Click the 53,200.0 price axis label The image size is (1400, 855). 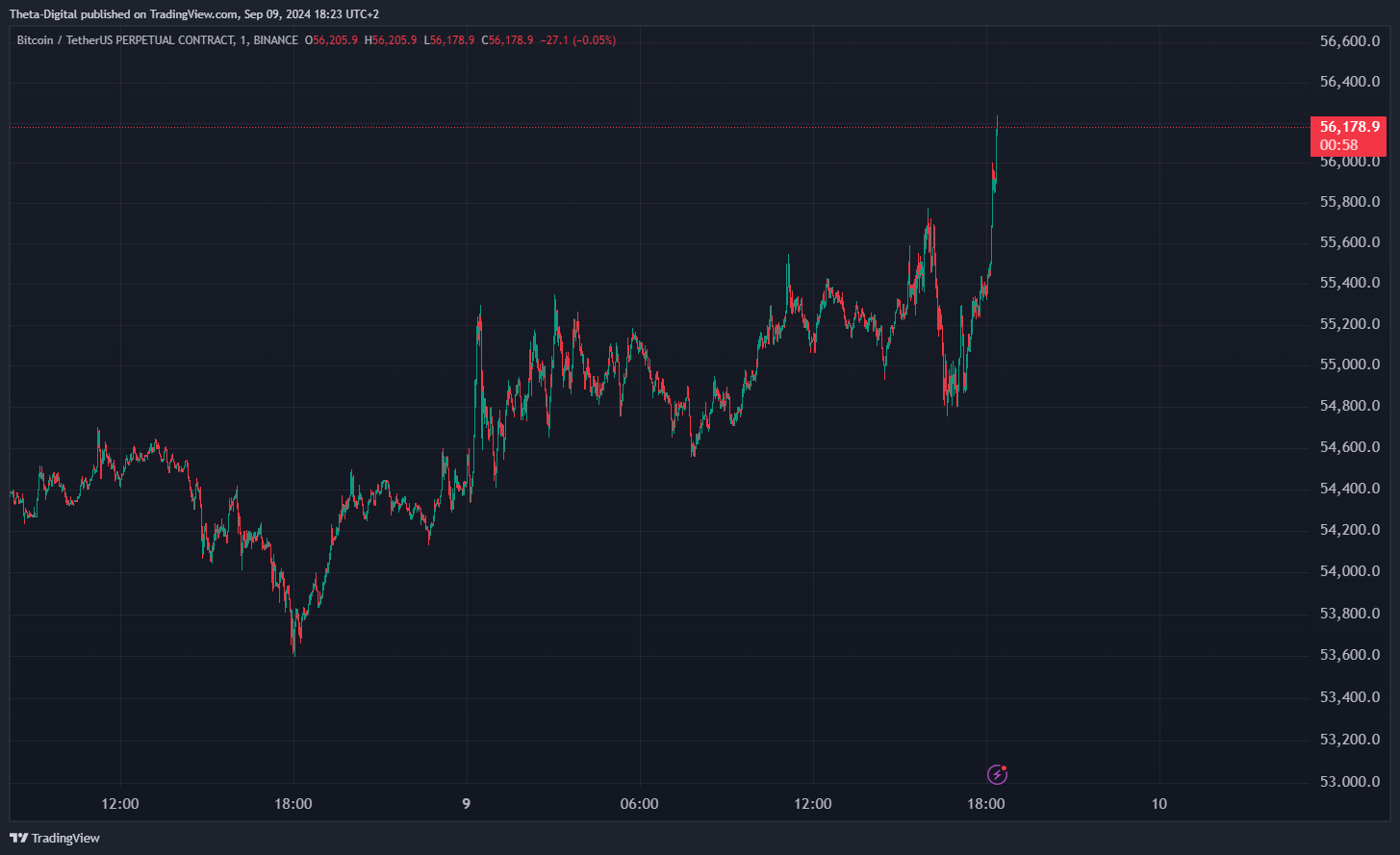[1351, 740]
